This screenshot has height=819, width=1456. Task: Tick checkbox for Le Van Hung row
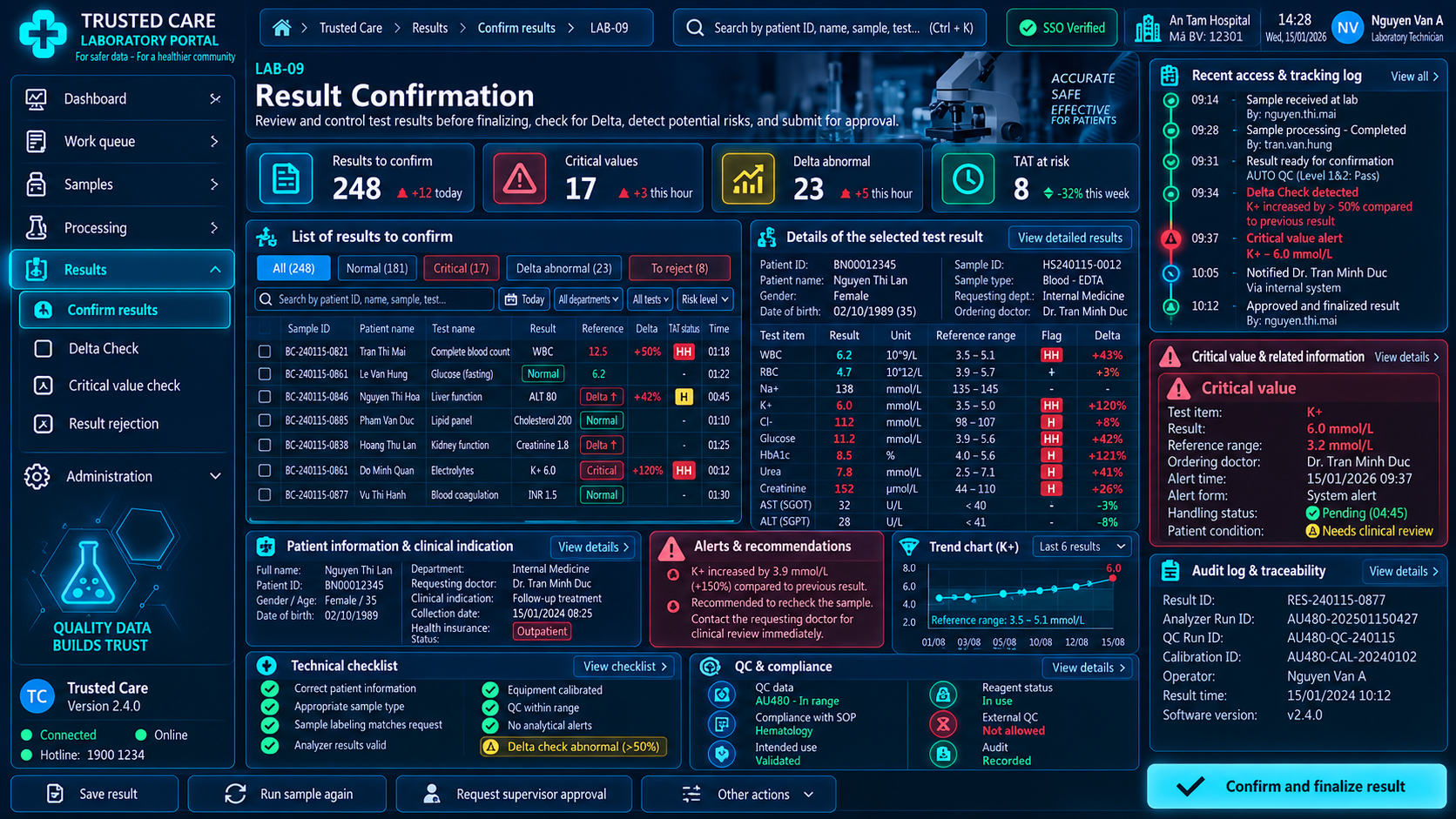tap(265, 373)
